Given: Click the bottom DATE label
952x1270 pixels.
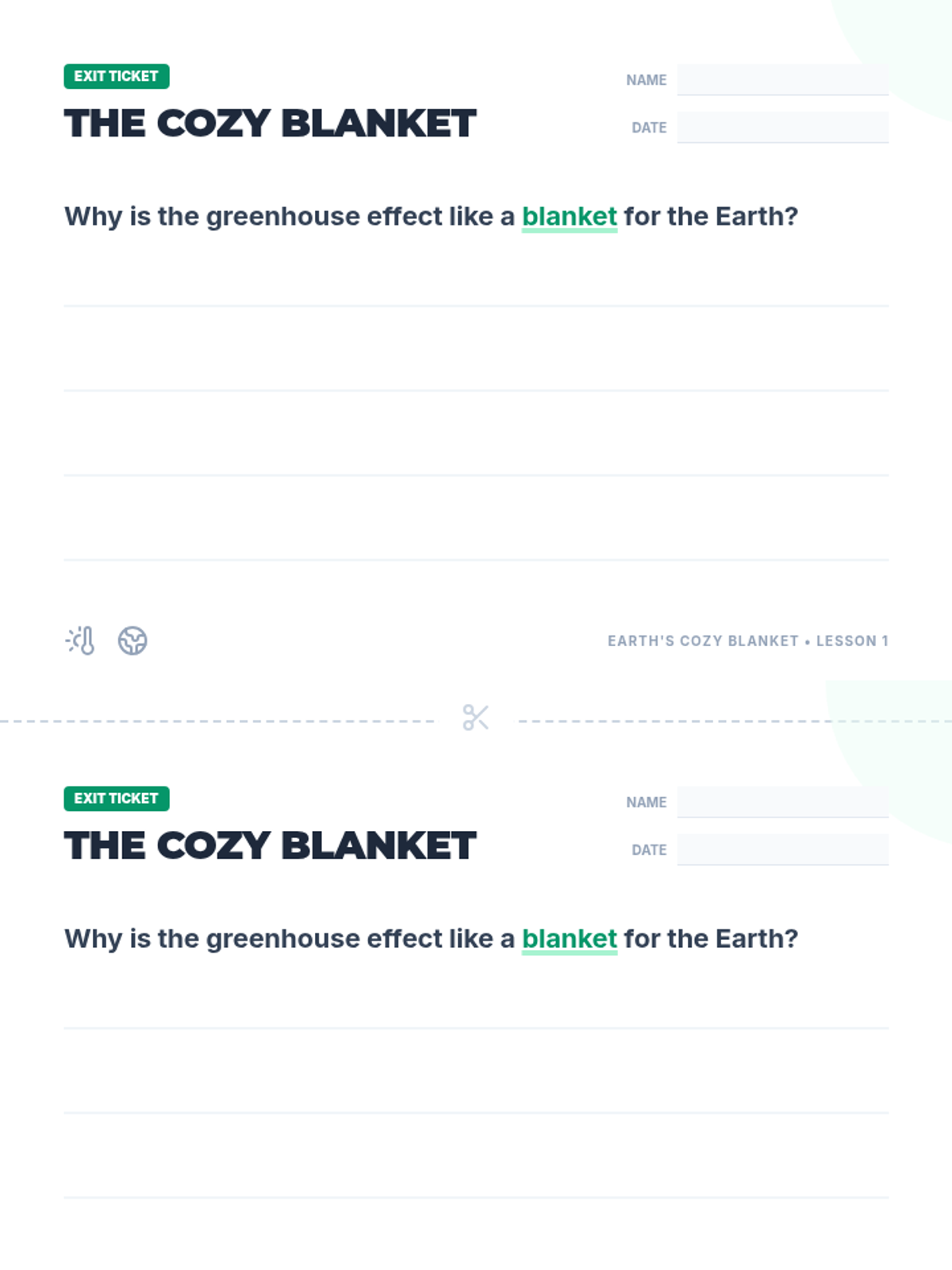Looking at the screenshot, I should point(649,850).
